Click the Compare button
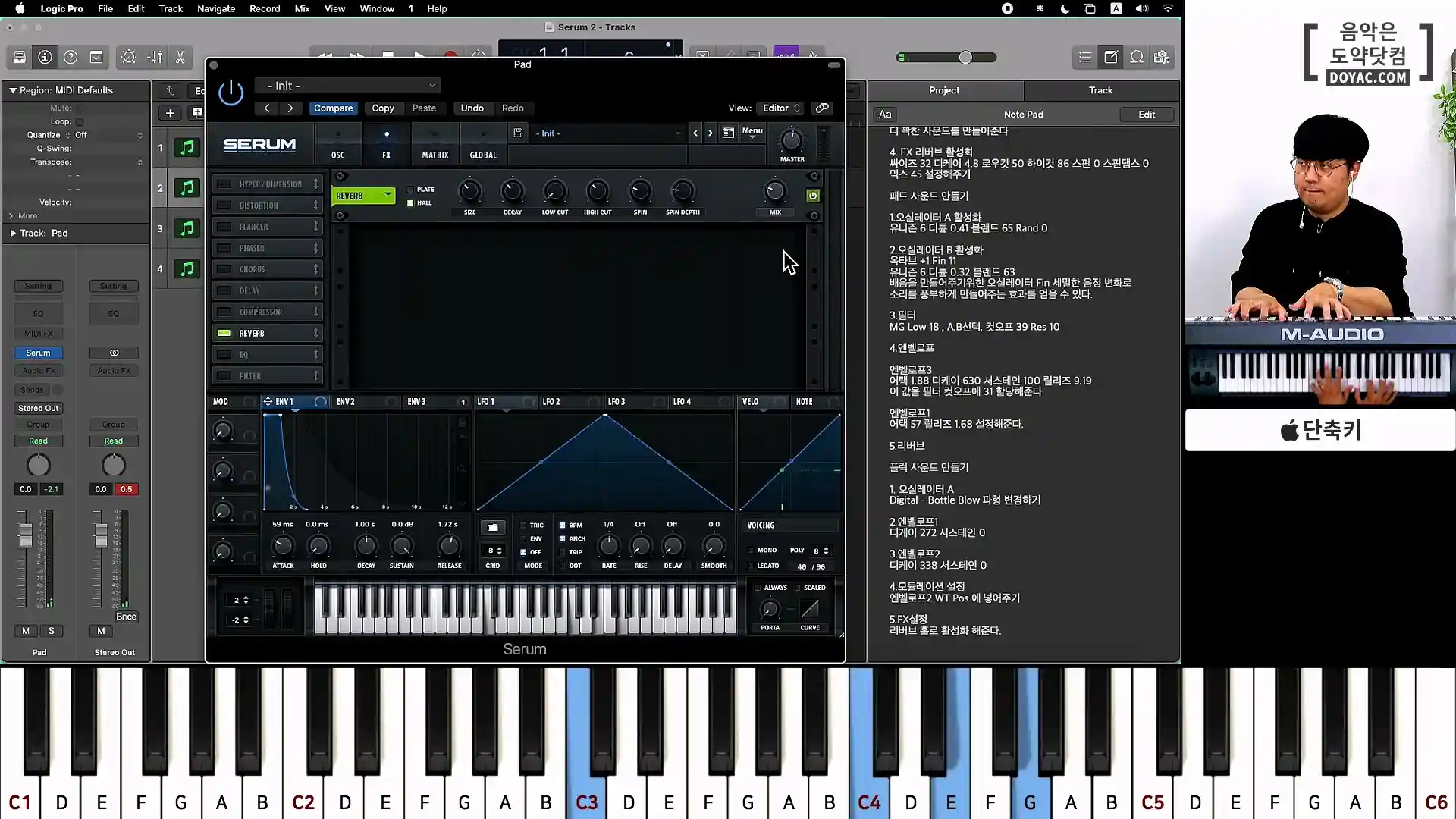1456x819 pixels. click(x=333, y=108)
